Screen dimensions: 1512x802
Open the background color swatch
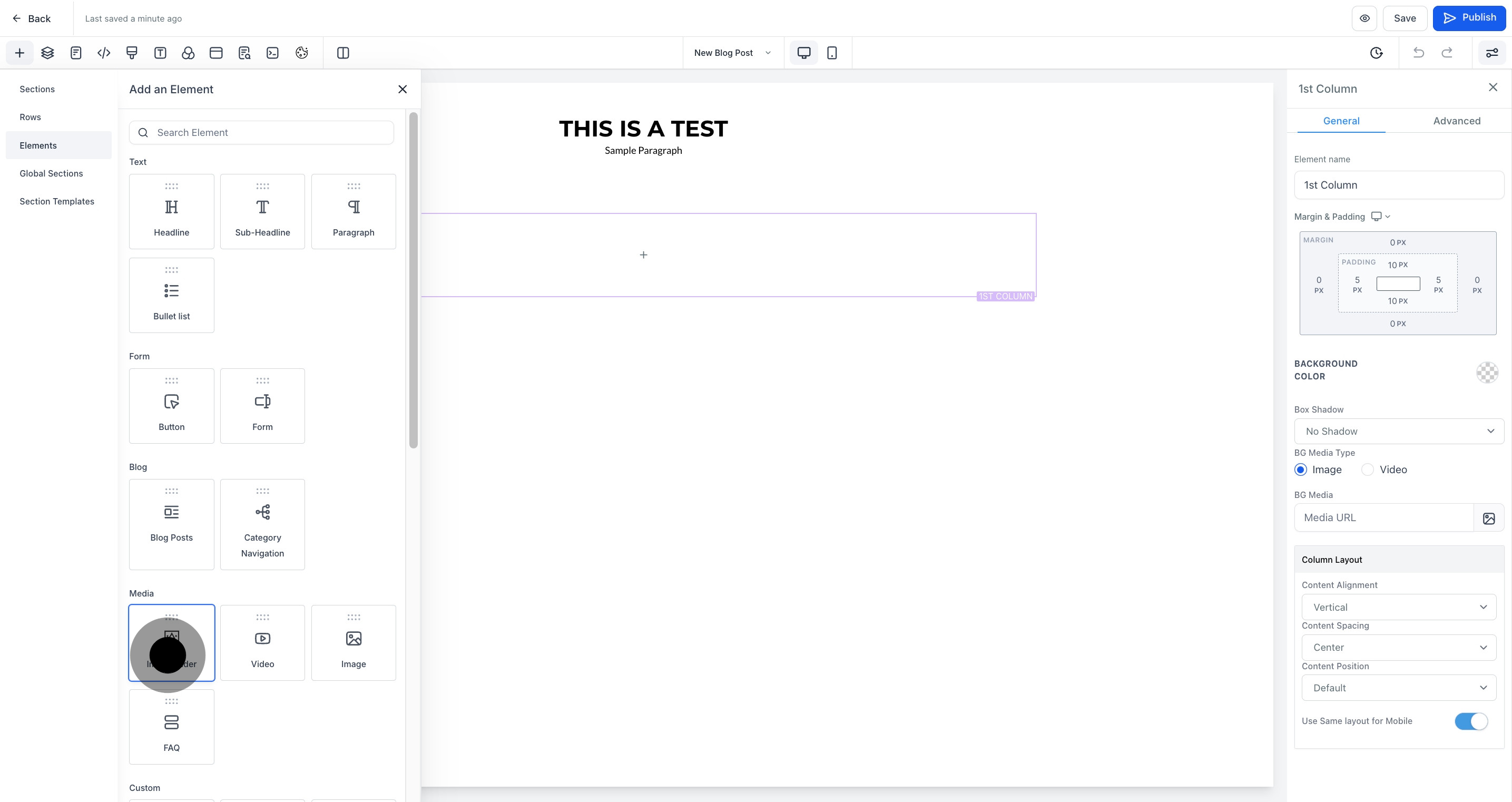1487,371
